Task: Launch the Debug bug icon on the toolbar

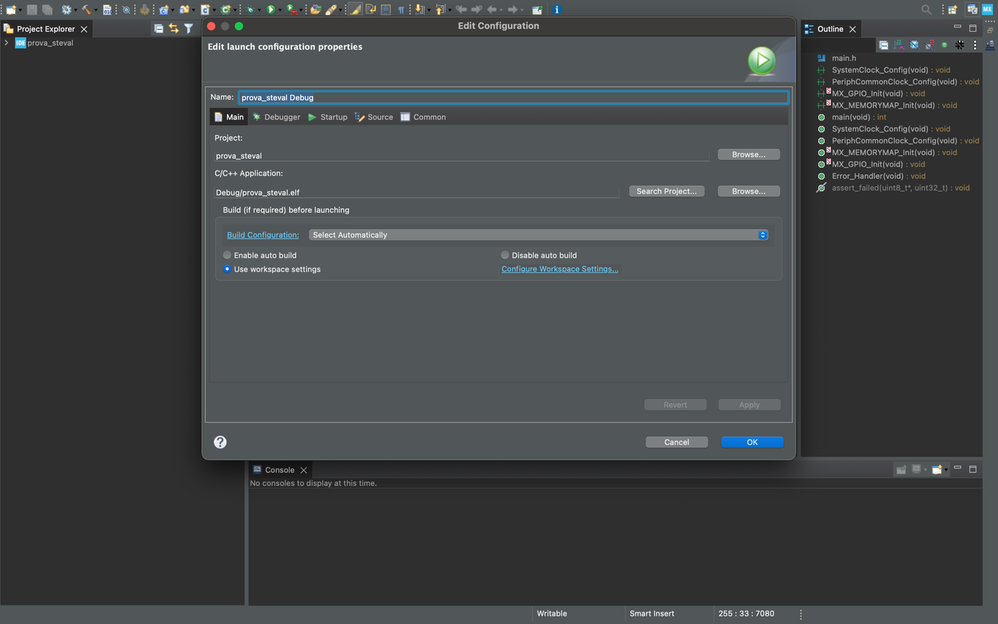Action: [250, 9]
